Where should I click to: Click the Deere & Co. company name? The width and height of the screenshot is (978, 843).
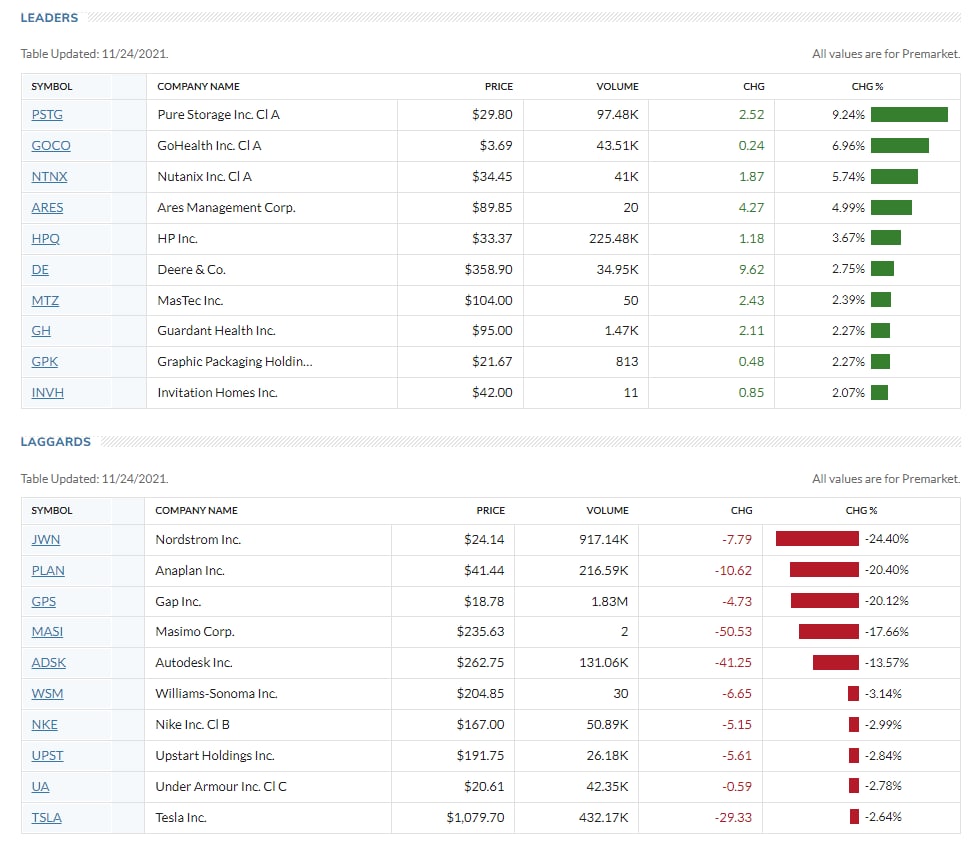(191, 270)
